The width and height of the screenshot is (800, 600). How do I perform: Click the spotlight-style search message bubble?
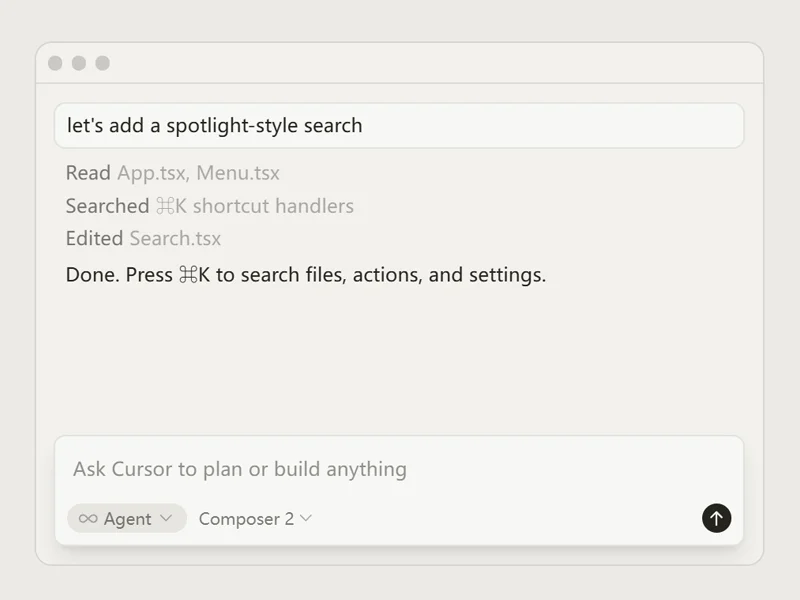399,126
